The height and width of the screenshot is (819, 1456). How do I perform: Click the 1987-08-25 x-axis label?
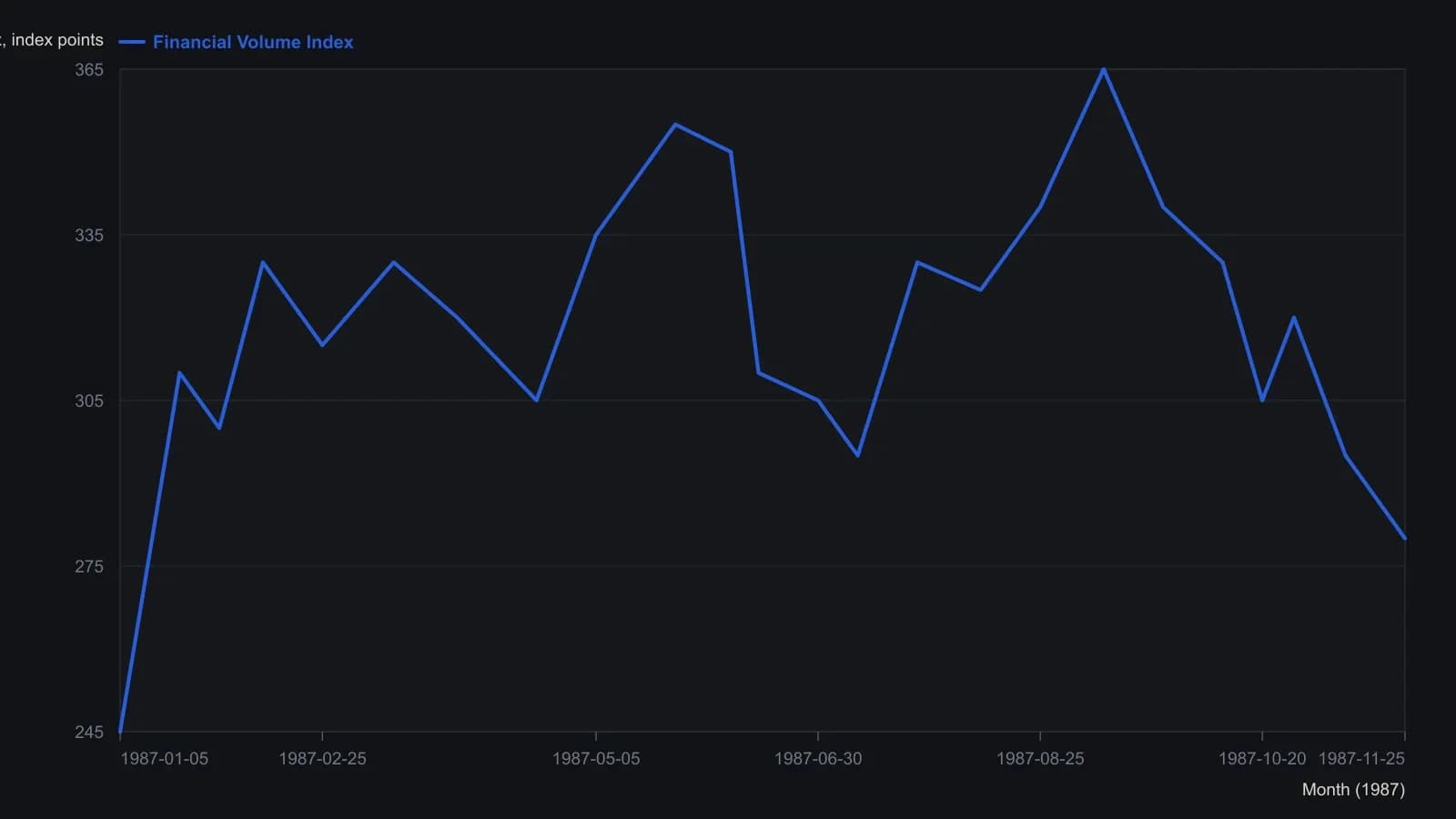[x=1040, y=759]
